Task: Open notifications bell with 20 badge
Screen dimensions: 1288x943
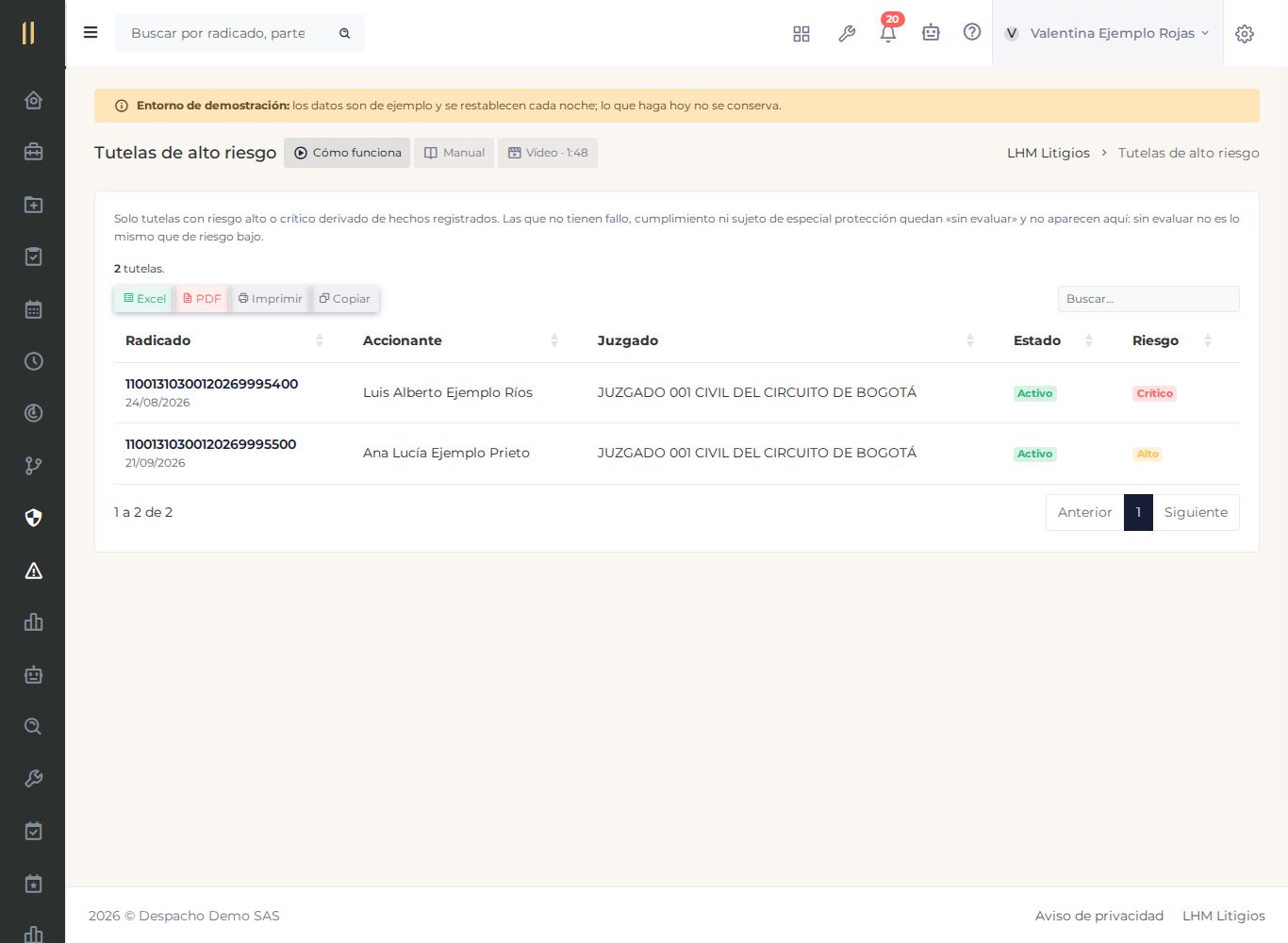Action: (x=888, y=32)
